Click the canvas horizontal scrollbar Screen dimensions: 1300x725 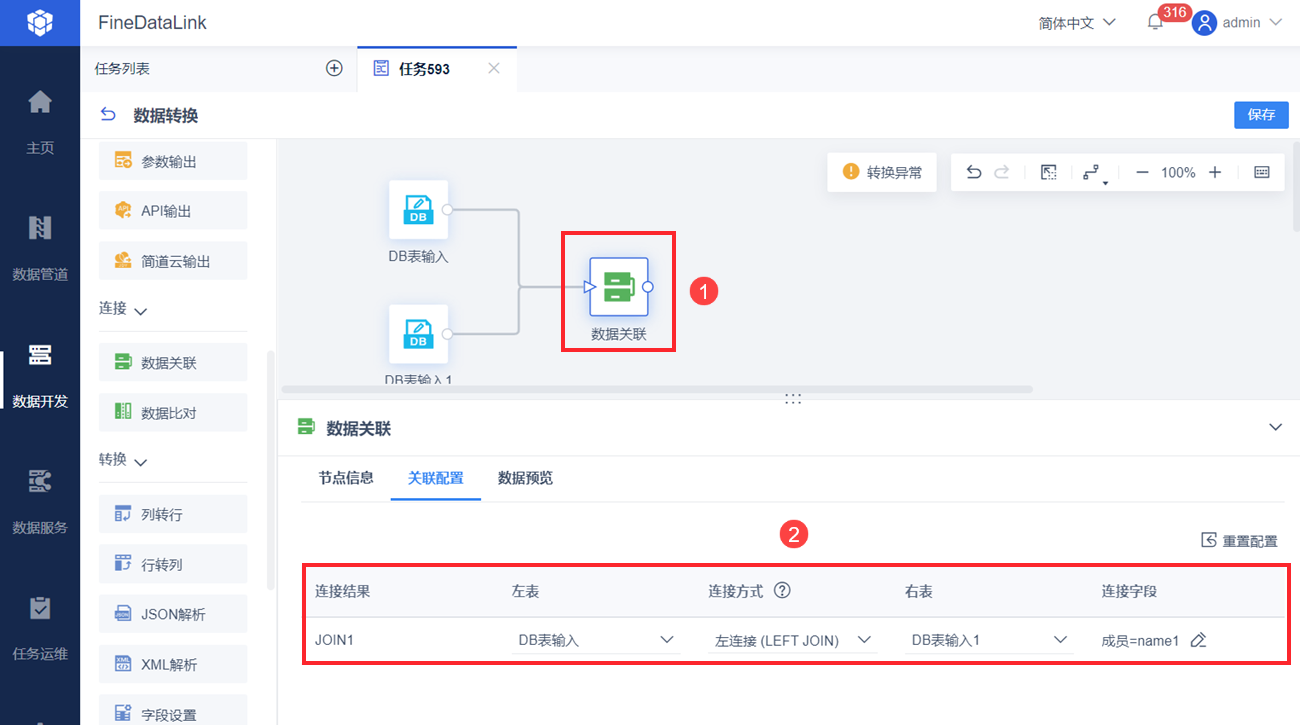[x=657, y=389]
